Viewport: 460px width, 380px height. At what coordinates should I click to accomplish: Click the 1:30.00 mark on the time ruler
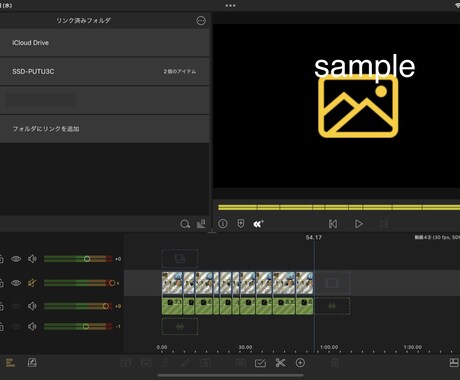pyautogui.click(x=413, y=347)
